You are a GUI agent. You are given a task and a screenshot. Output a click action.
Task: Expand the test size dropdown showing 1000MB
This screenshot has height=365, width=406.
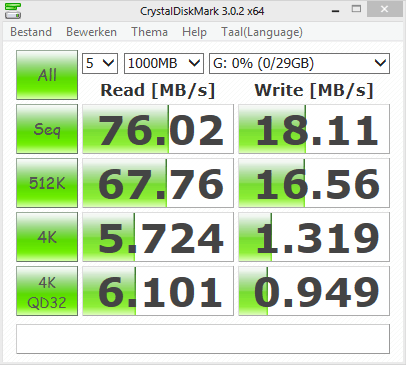pos(164,63)
